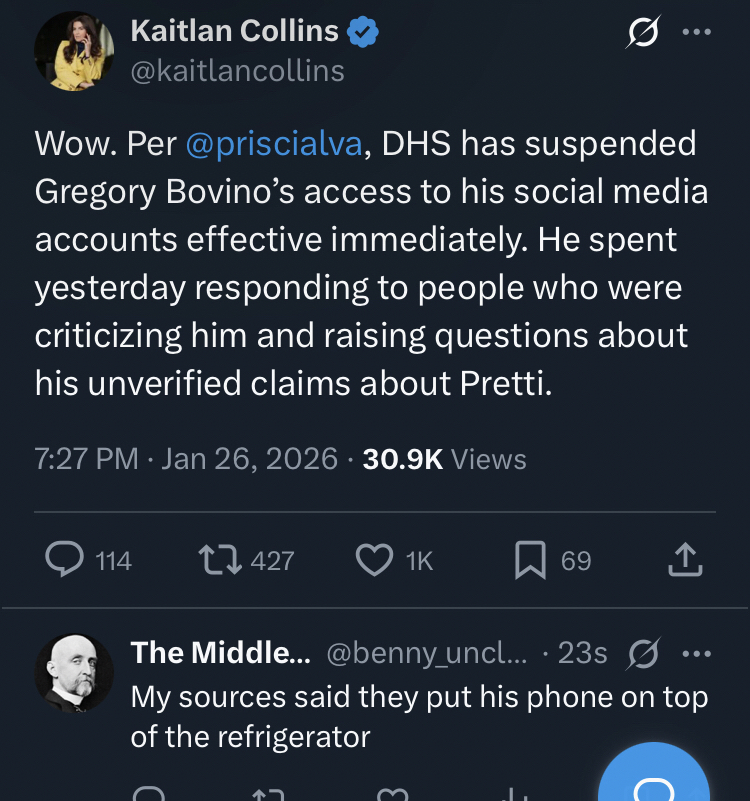
Task: Open The Middle reply author's avatar
Action: [73, 671]
